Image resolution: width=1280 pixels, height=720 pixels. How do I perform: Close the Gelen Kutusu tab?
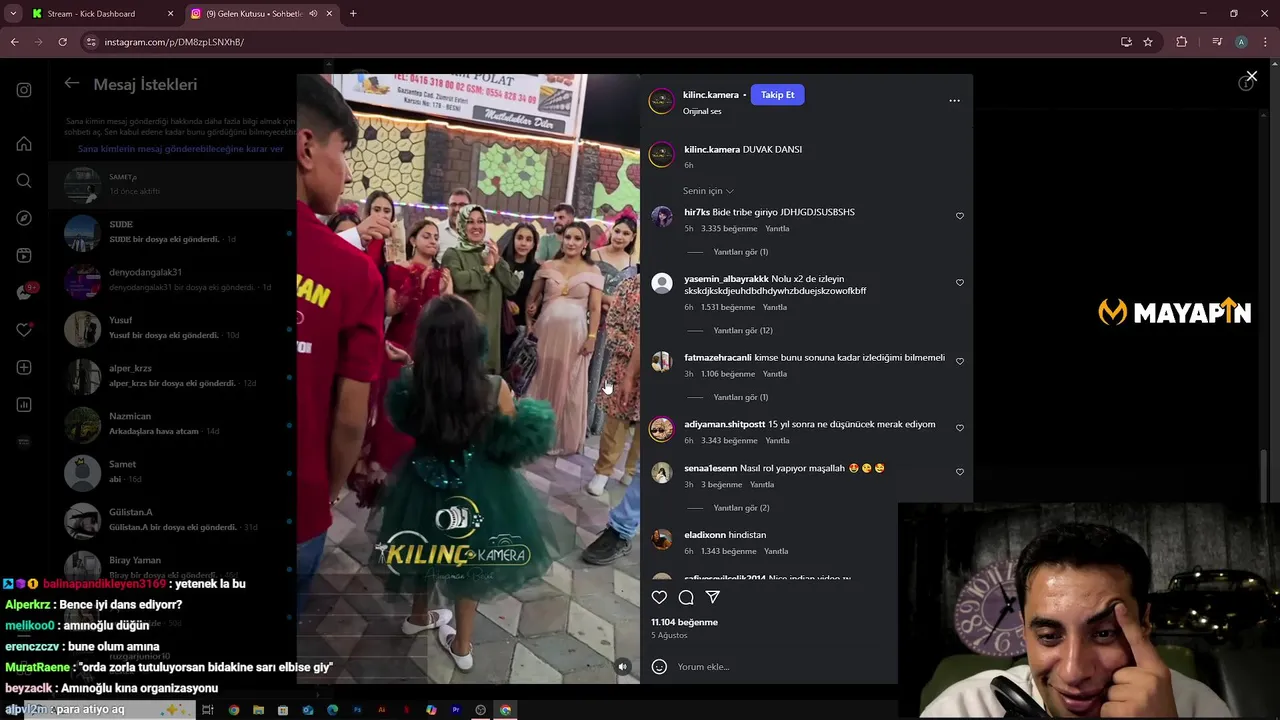point(329,14)
